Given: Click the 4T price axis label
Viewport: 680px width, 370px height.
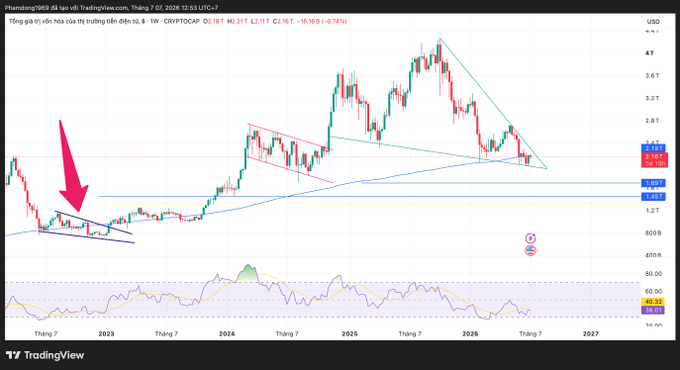Looking at the screenshot, I should (x=649, y=53).
